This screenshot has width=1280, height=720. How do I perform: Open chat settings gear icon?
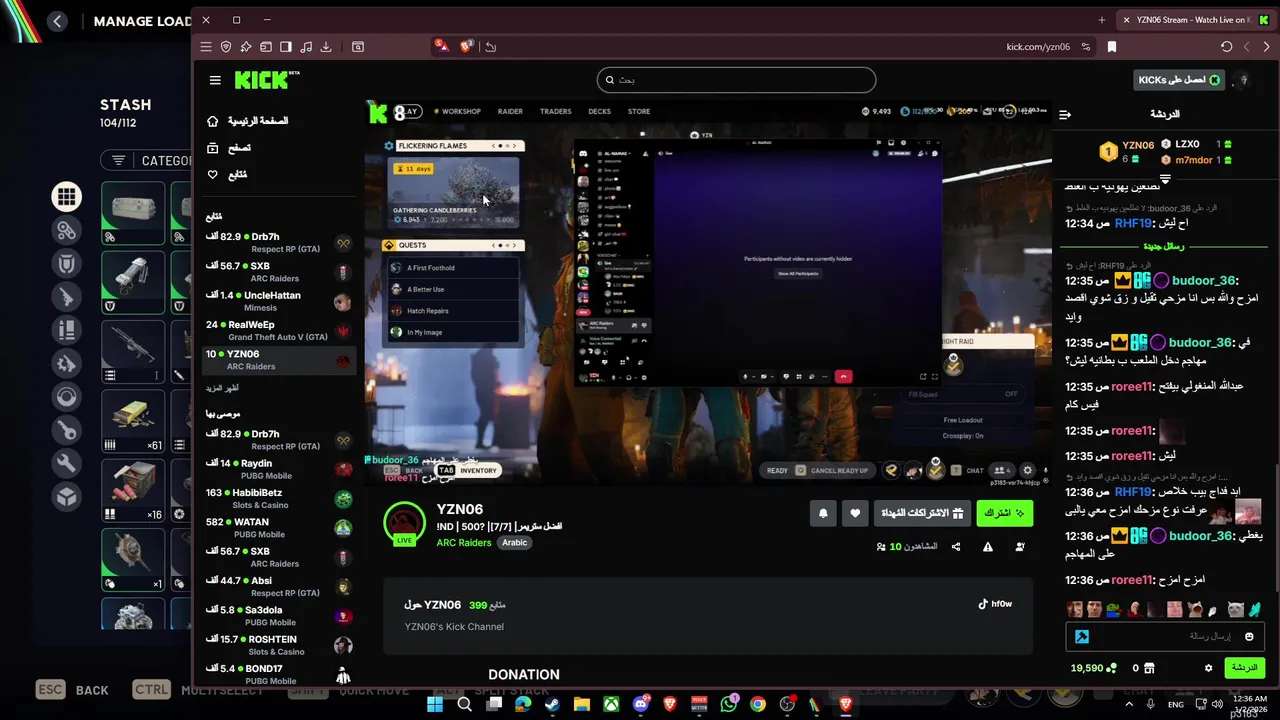click(x=1208, y=668)
